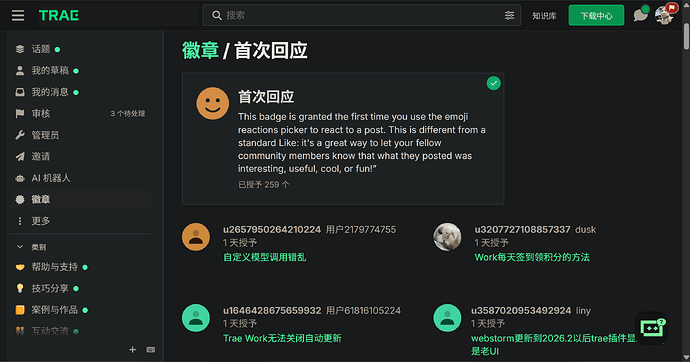690x362 pixels.
Task: Open topic Trae Work无法关闭自动更新
Action: (282, 338)
